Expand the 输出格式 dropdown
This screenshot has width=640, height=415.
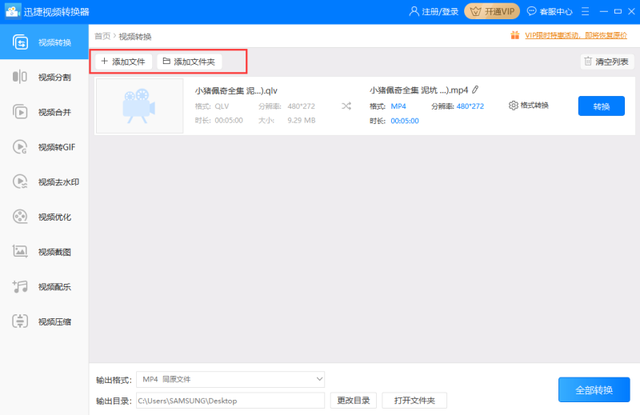[x=230, y=379]
